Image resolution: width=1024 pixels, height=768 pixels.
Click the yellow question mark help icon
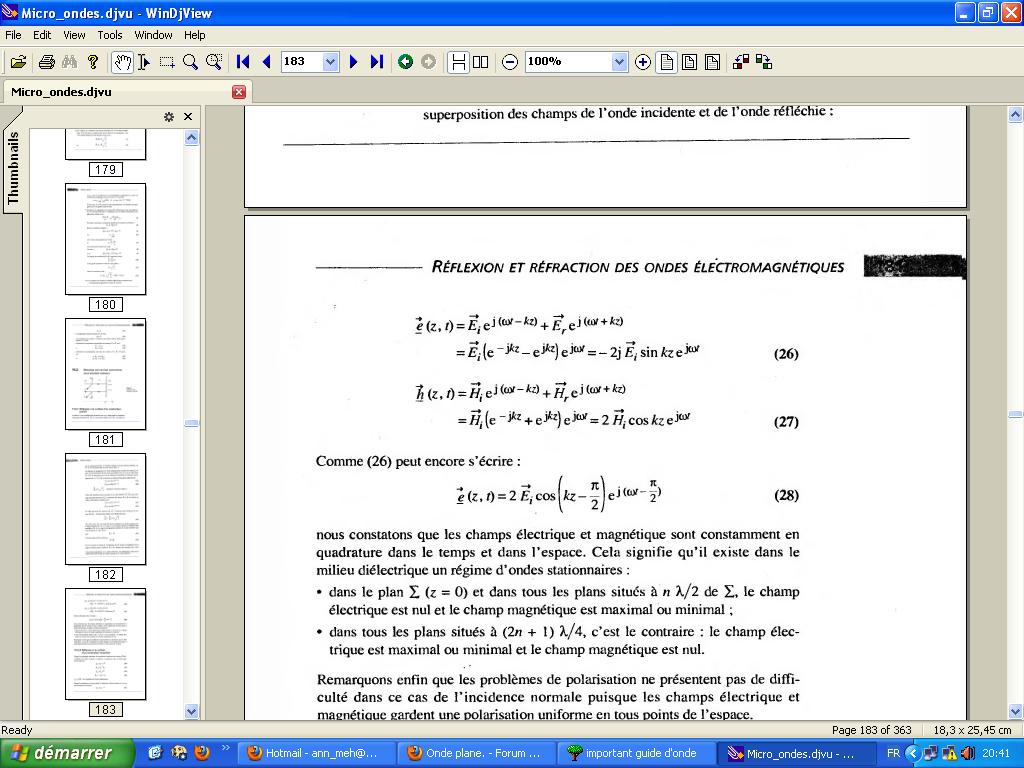pyautogui.click(x=93, y=62)
